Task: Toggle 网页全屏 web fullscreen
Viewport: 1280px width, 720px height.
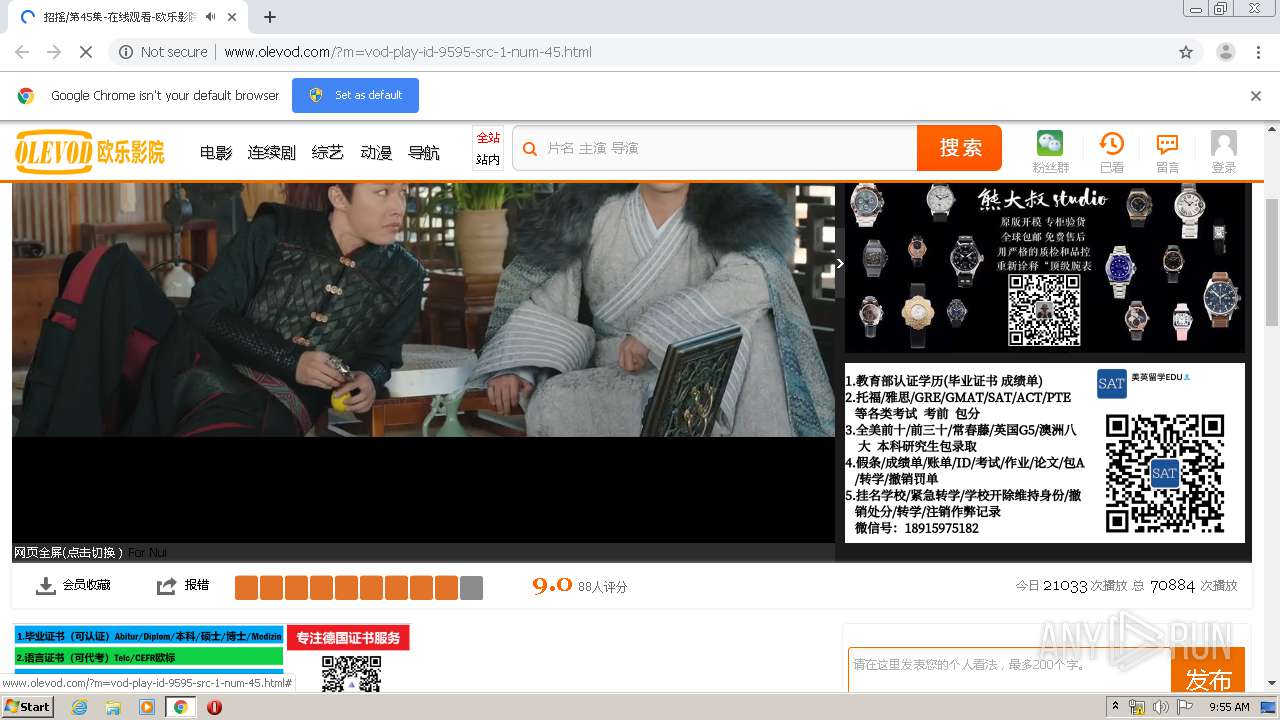Action: 68,552
